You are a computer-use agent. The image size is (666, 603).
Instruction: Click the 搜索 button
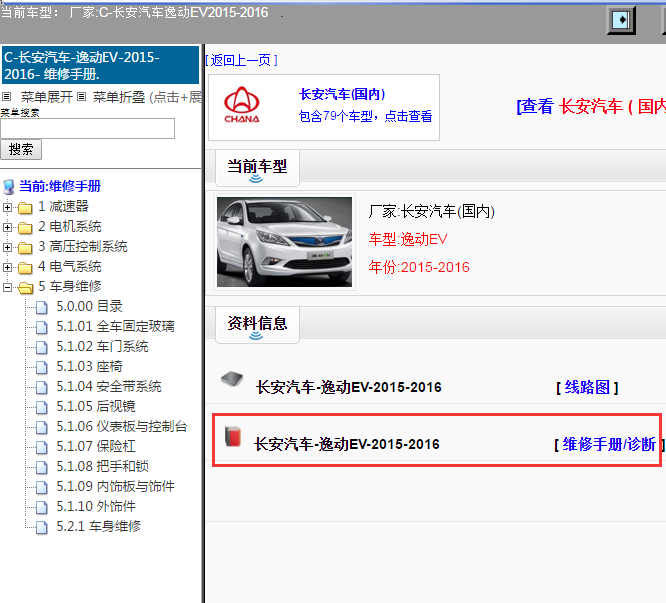pyautogui.click(x=21, y=149)
